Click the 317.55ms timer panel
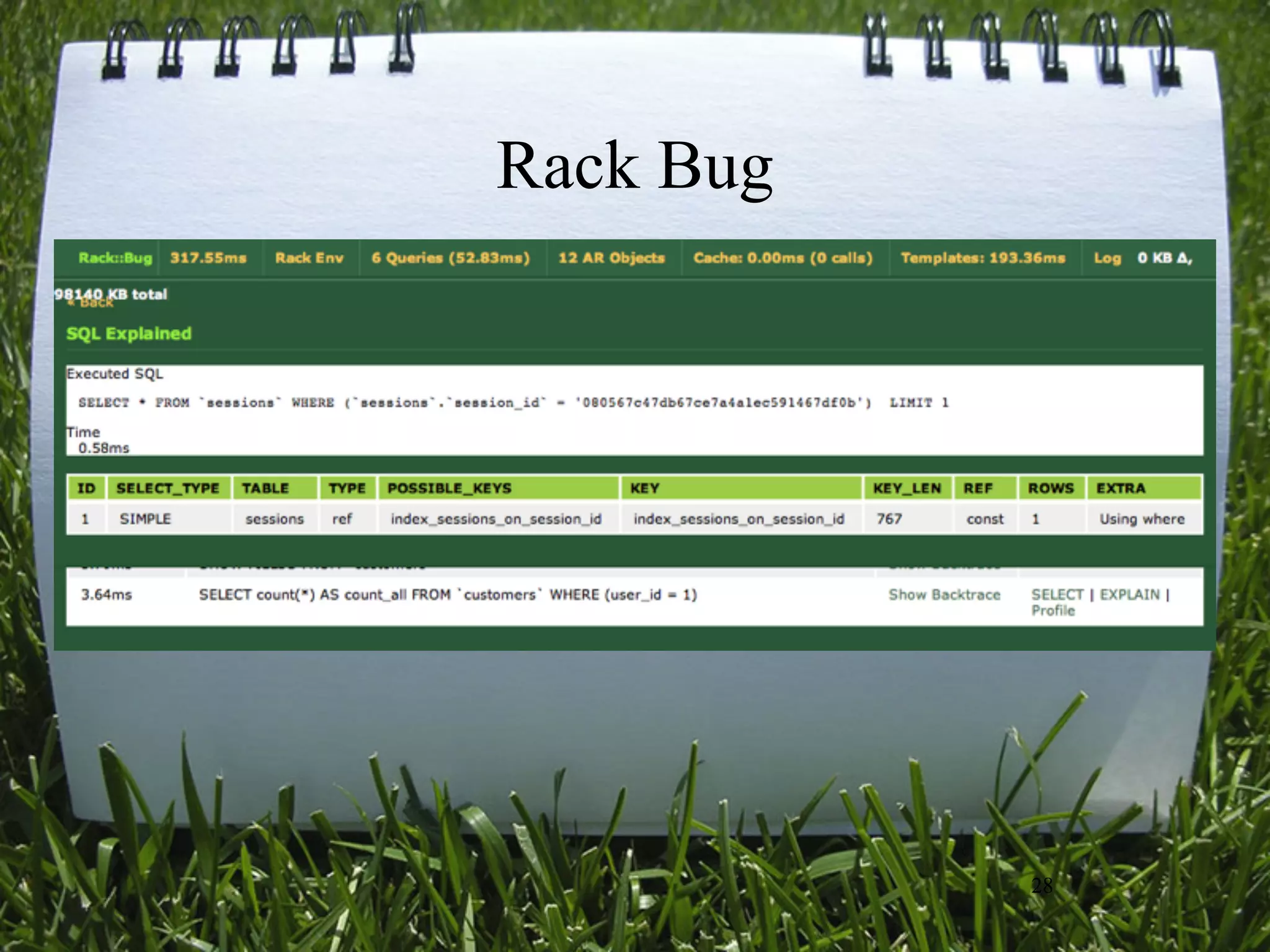1270x952 pixels. click(x=208, y=258)
